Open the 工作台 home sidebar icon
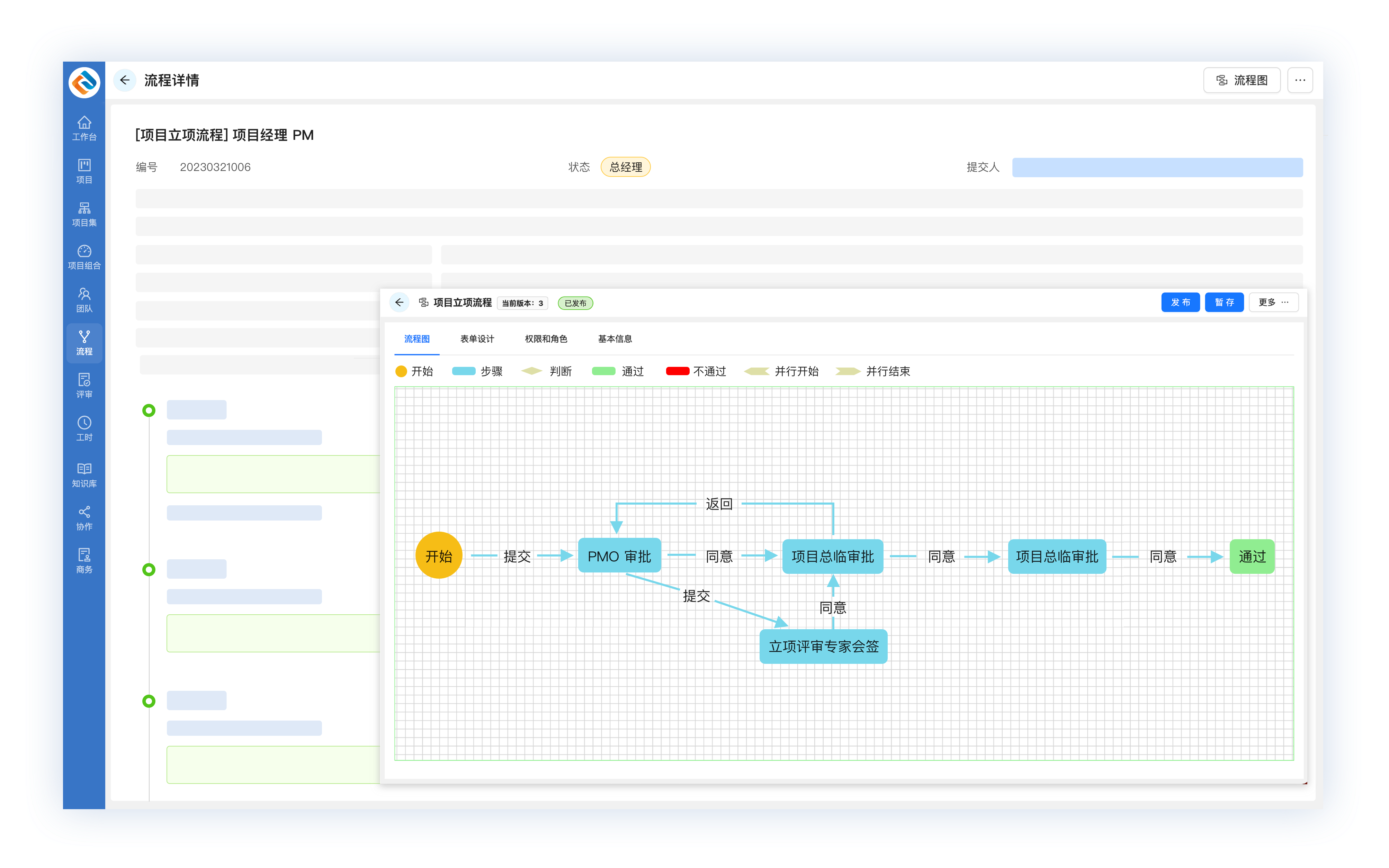Viewport: 1389px width, 868px height. [x=84, y=127]
